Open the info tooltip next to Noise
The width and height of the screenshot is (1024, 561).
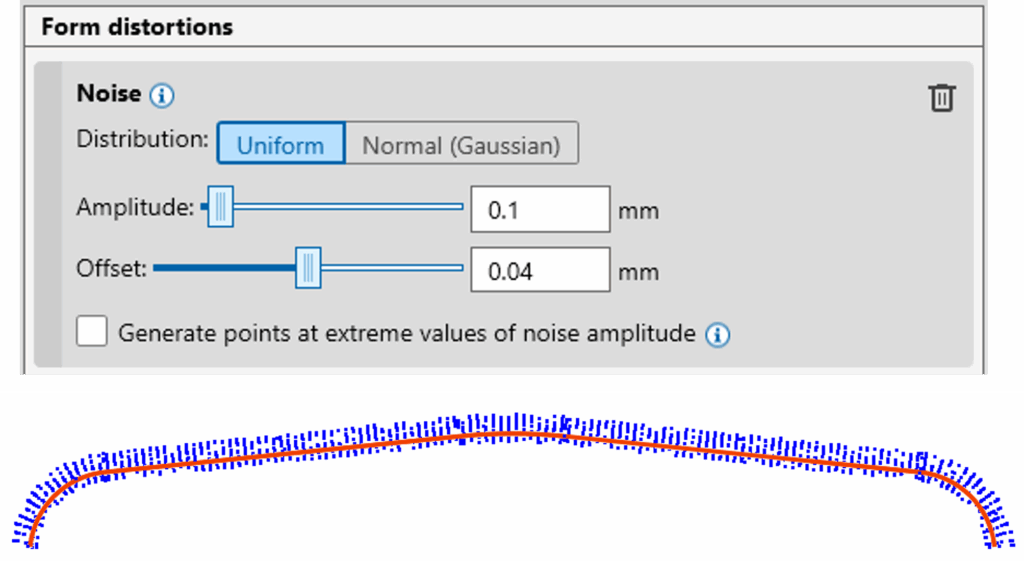pyautogui.click(x=161, y=95)
